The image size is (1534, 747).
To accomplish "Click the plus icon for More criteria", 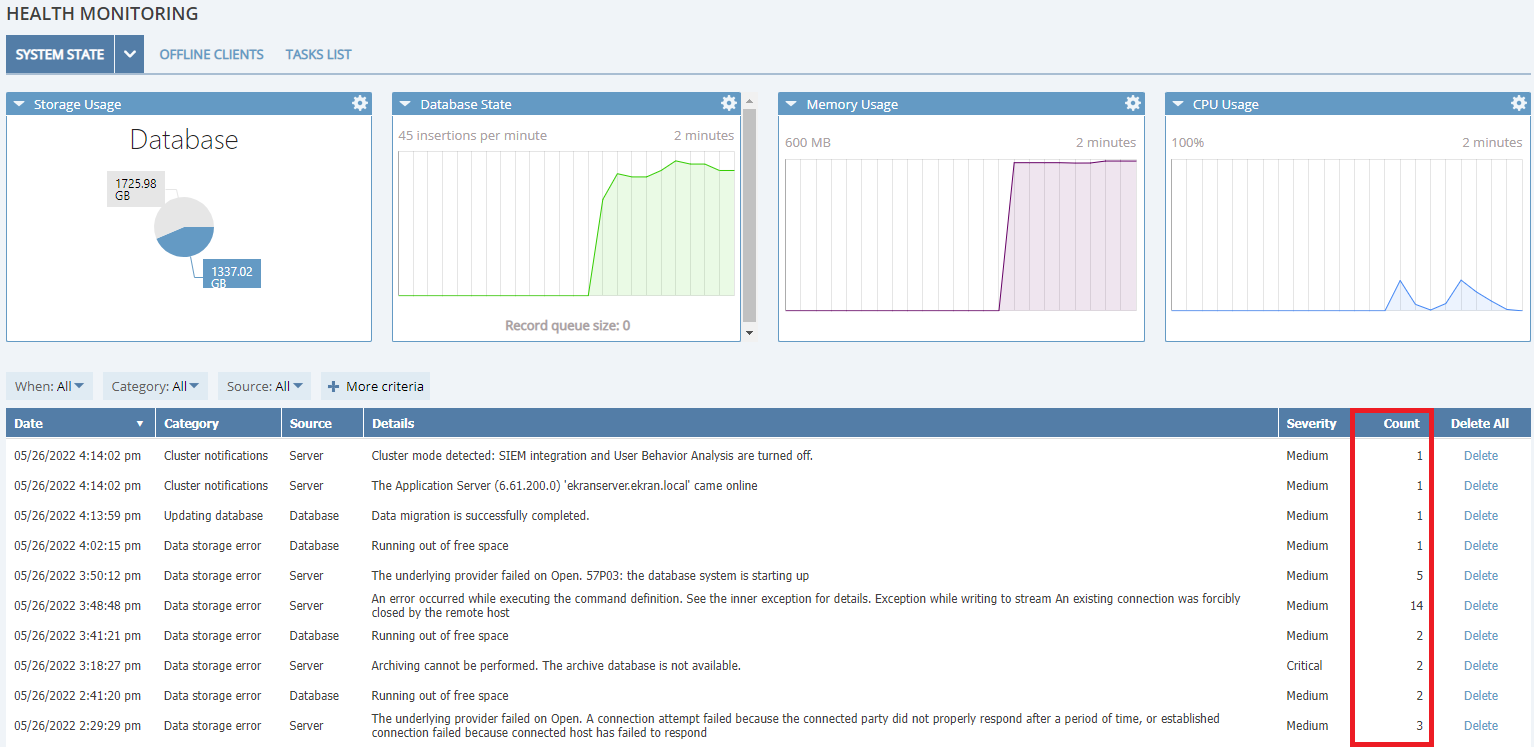I will tap(333, 386).
